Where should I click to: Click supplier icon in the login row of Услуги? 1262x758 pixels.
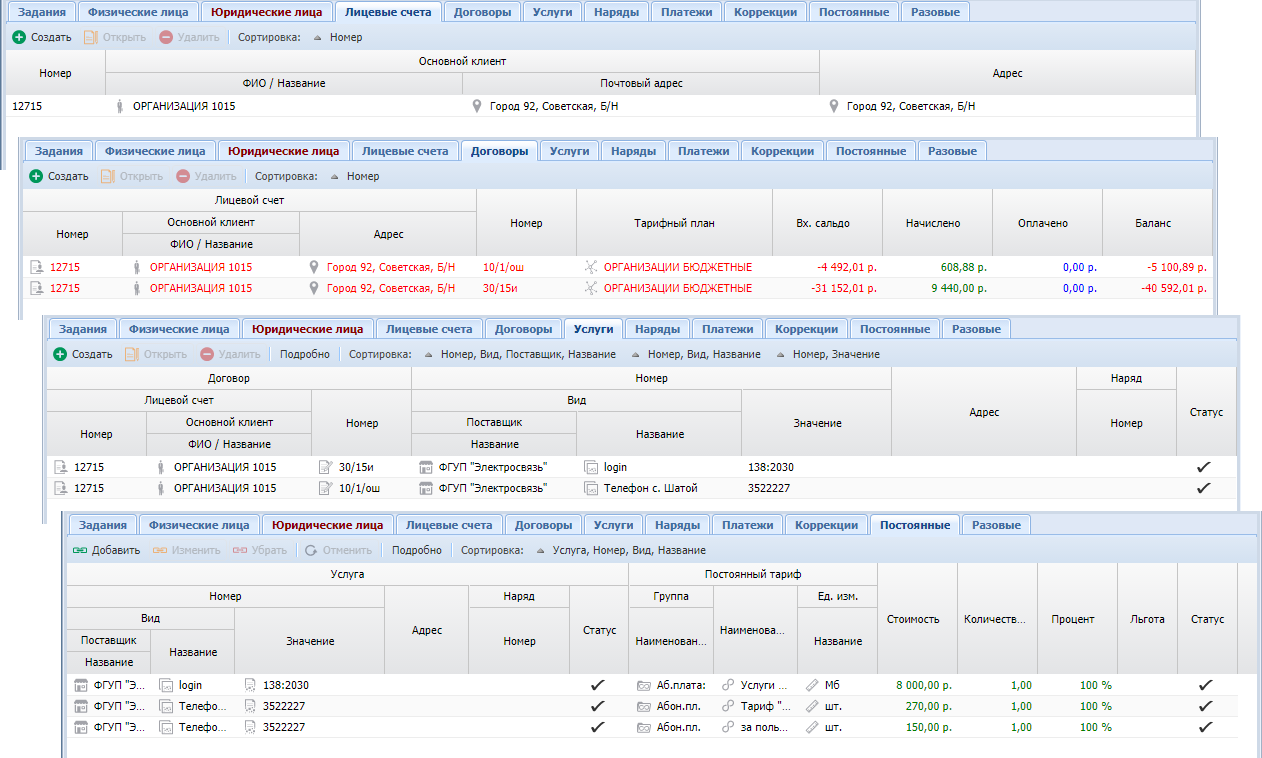click(x=426, y=467)
